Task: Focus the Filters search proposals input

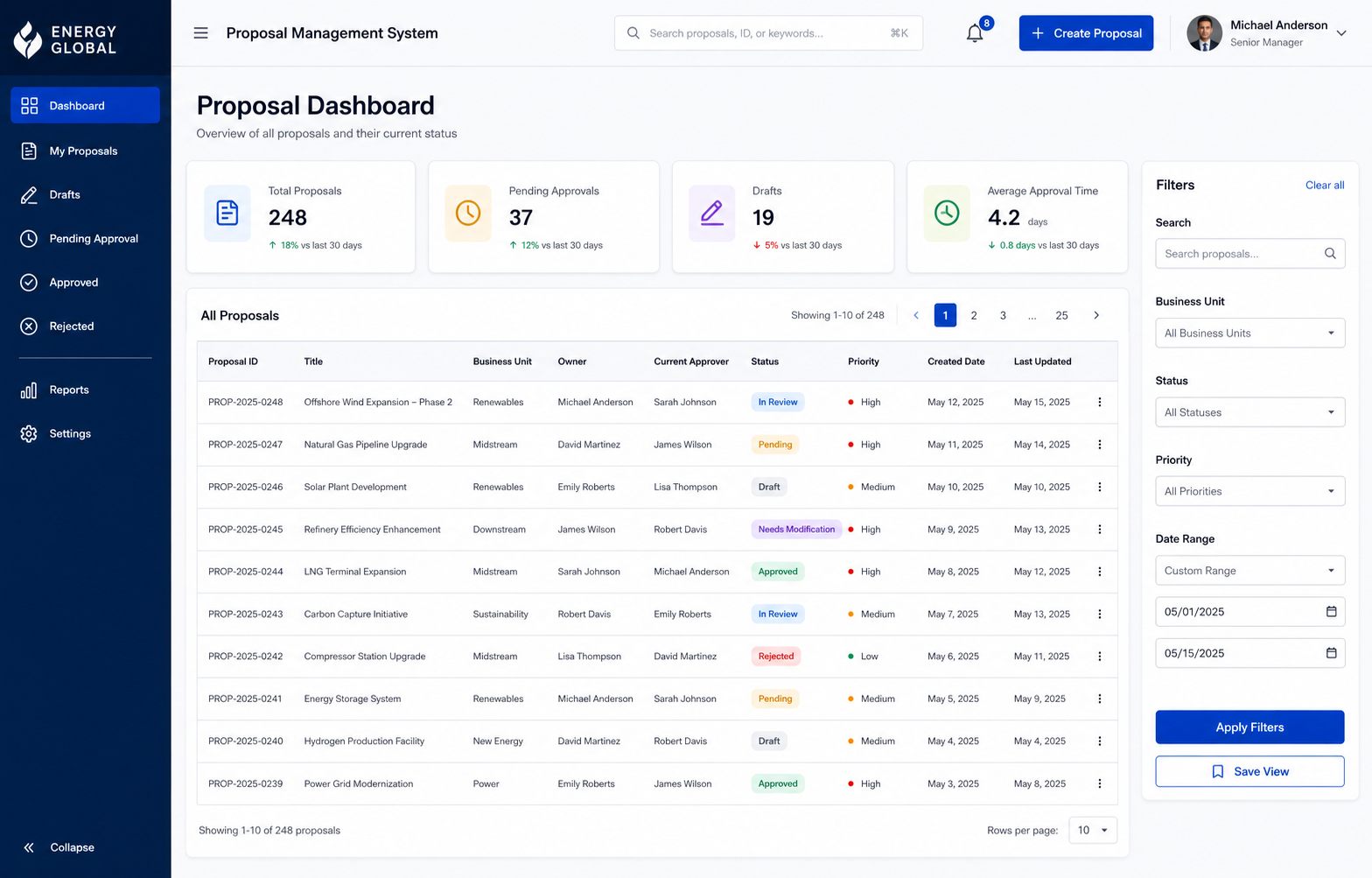Action: click(1249, 254)
